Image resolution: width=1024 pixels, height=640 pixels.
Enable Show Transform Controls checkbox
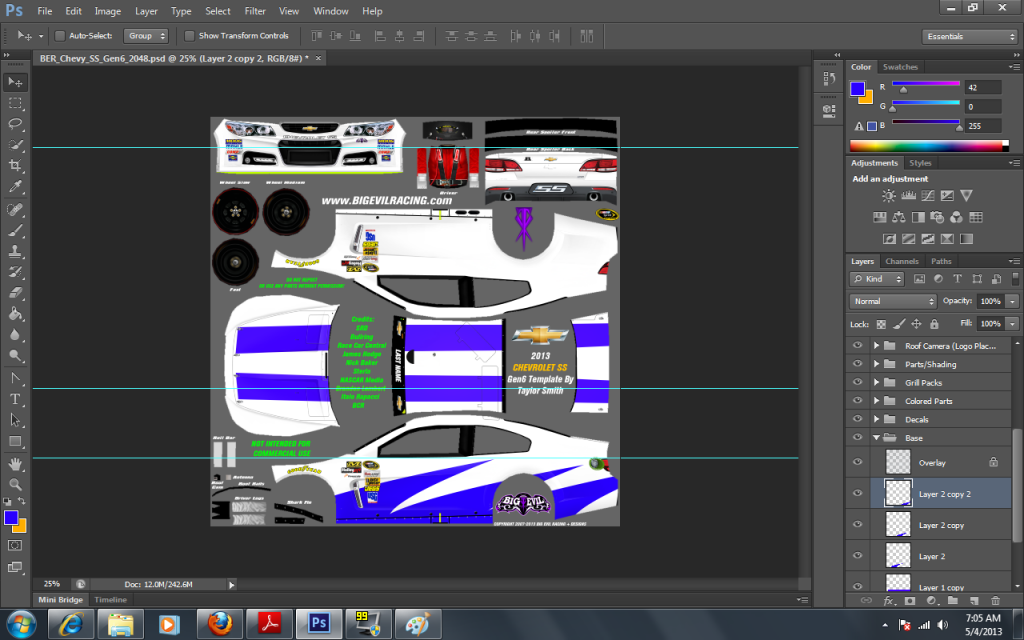189,36
